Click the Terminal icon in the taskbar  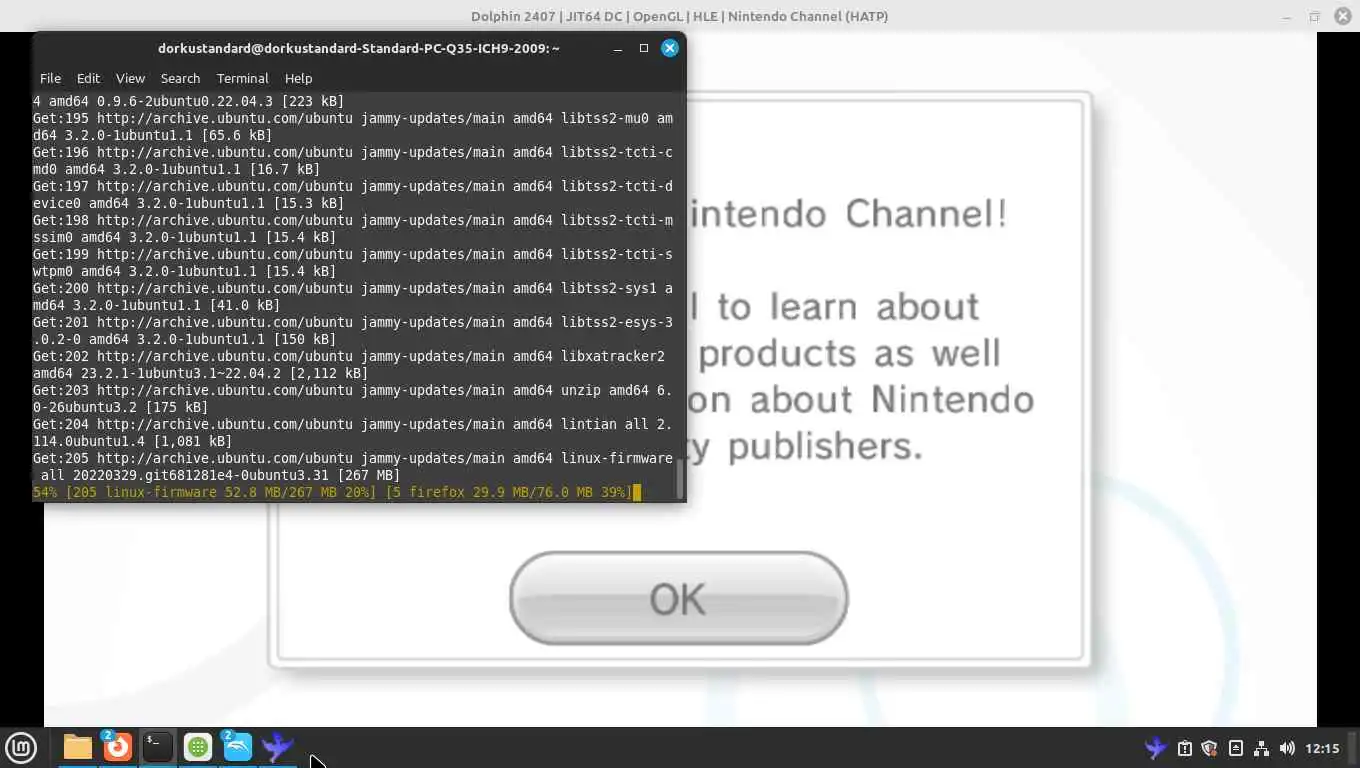coord(158,747)
